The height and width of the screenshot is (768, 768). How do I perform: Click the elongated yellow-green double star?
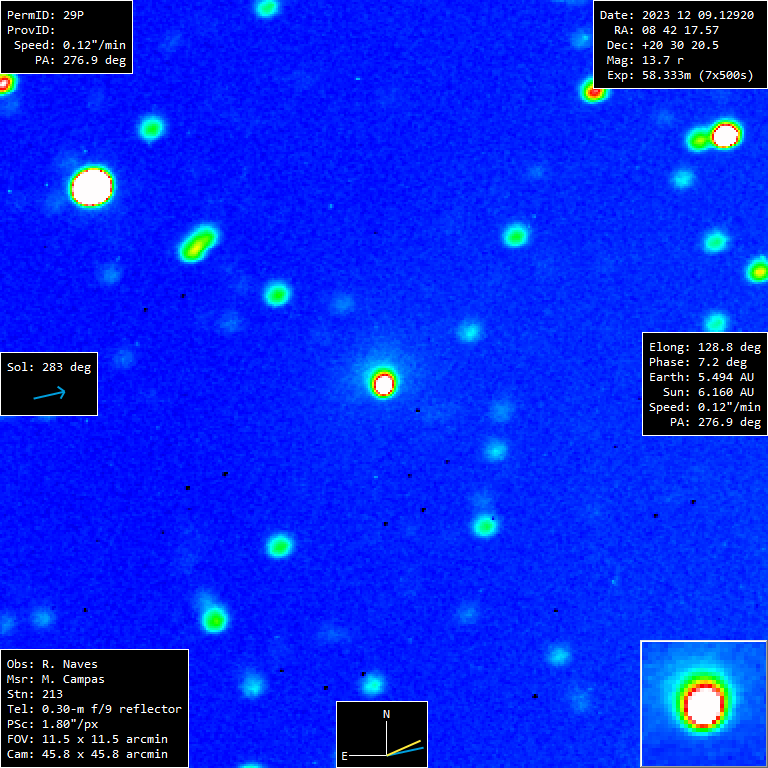pos(198,243)
